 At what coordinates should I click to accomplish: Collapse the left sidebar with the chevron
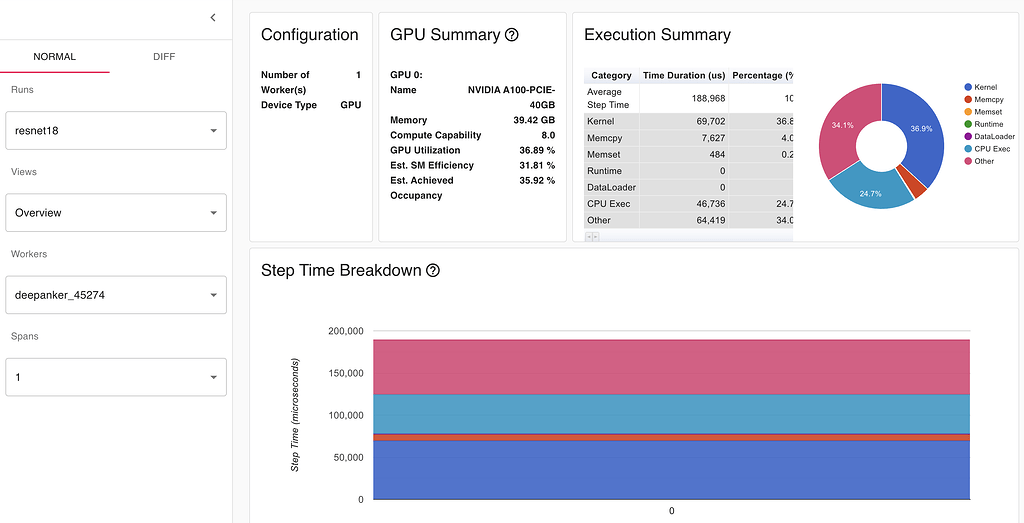coord(213,18)
